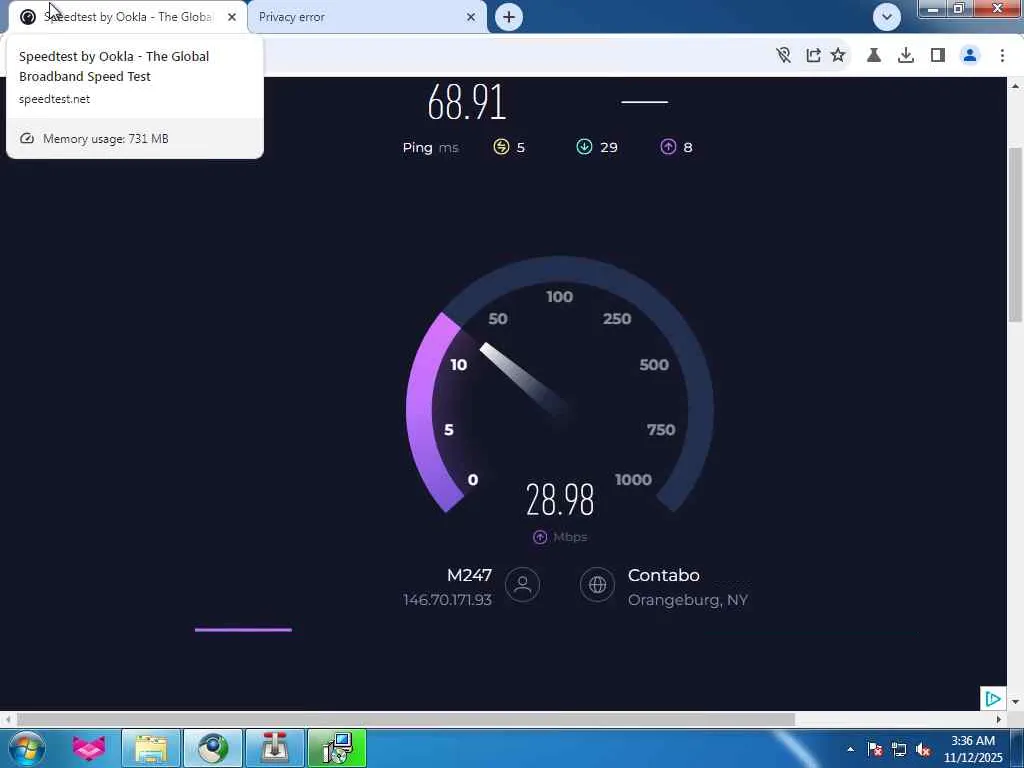1024x768 pixels.
Task: Click the Ping ms label
Action: pyautogui.click(x=430, y=148)
